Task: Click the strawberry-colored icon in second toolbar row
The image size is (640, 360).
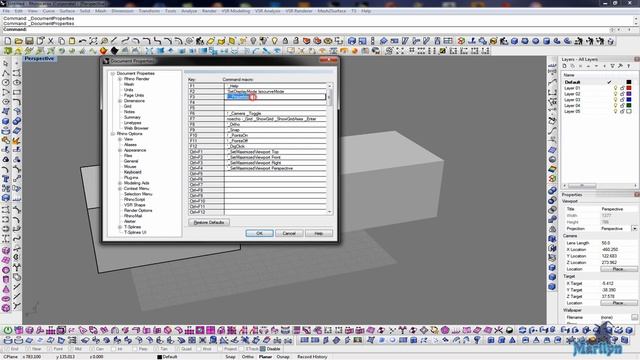Action: (x=103, y=51)
